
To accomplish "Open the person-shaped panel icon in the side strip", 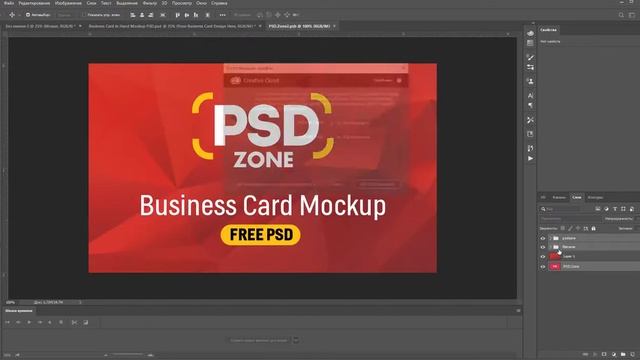I will click(530, 81).
